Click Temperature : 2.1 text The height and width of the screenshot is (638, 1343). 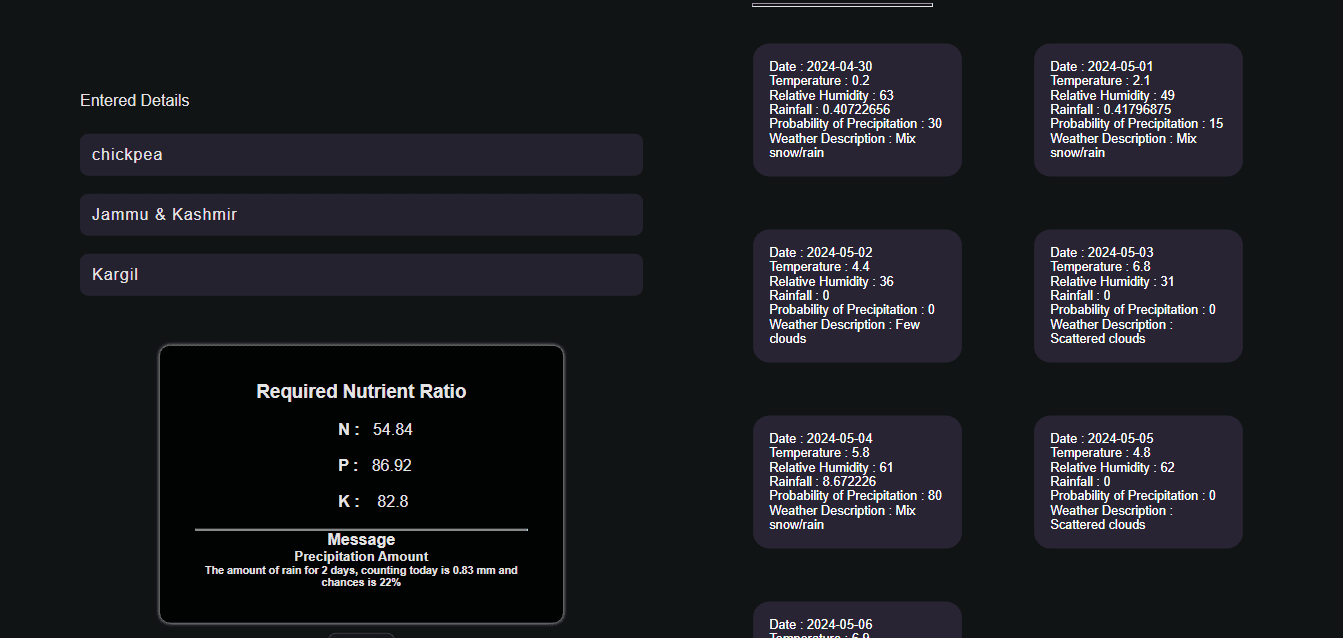click(1100, 81)
